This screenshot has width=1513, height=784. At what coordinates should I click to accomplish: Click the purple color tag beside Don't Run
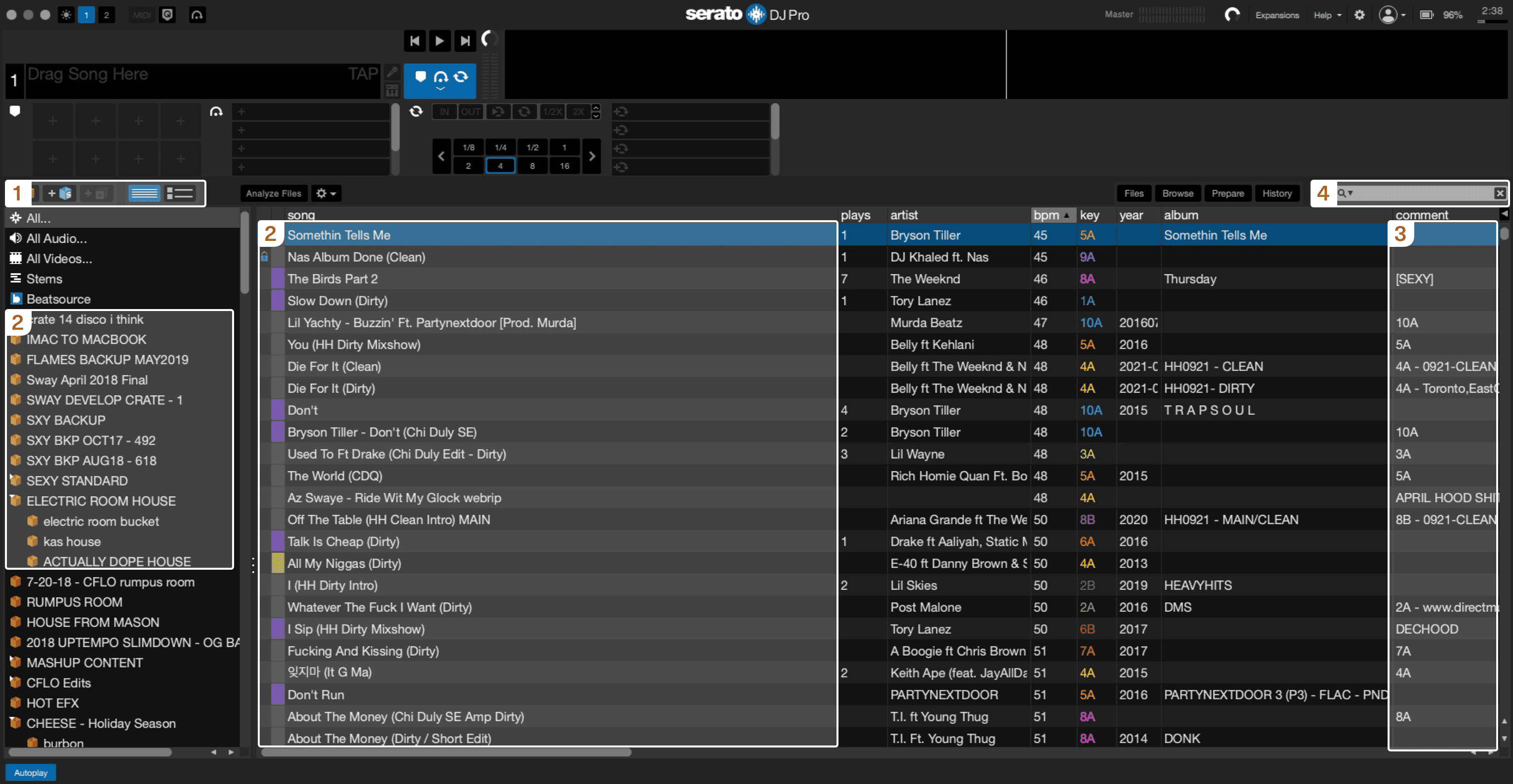277,695
